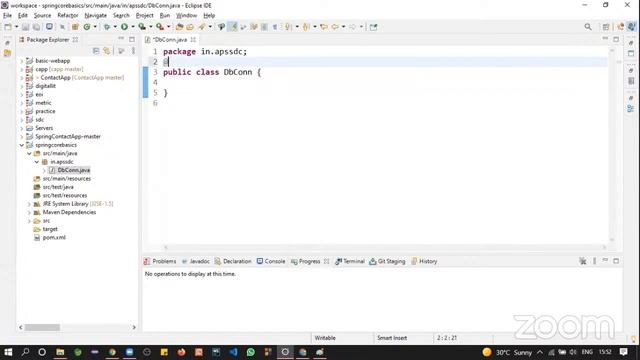
Task: Open dropdown arrow next to Debug icon
Action: click(x=115, y=27)
